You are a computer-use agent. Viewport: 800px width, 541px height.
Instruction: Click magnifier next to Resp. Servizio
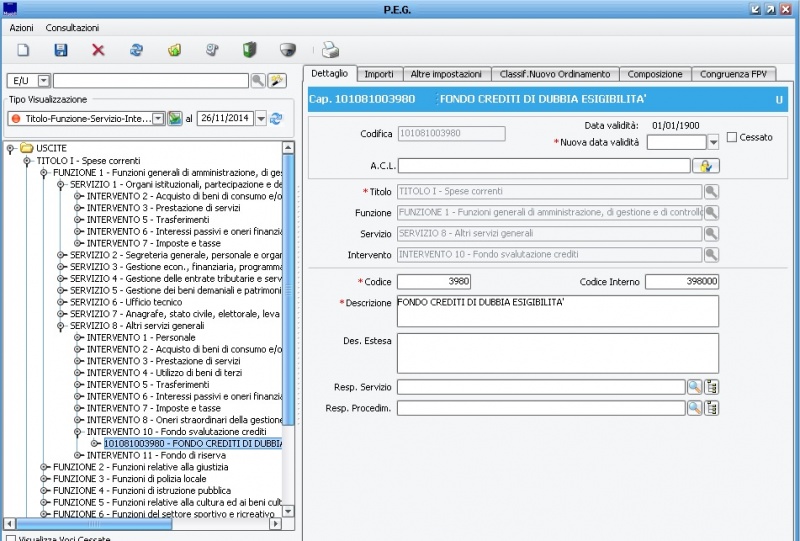coord(694,387)
